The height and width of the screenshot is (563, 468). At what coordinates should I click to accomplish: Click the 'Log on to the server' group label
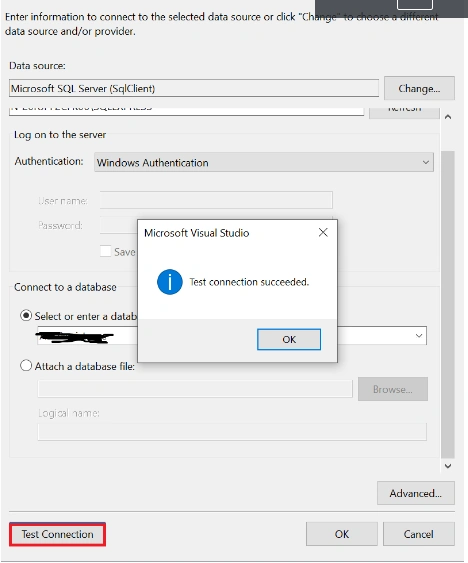click(60, 135)
